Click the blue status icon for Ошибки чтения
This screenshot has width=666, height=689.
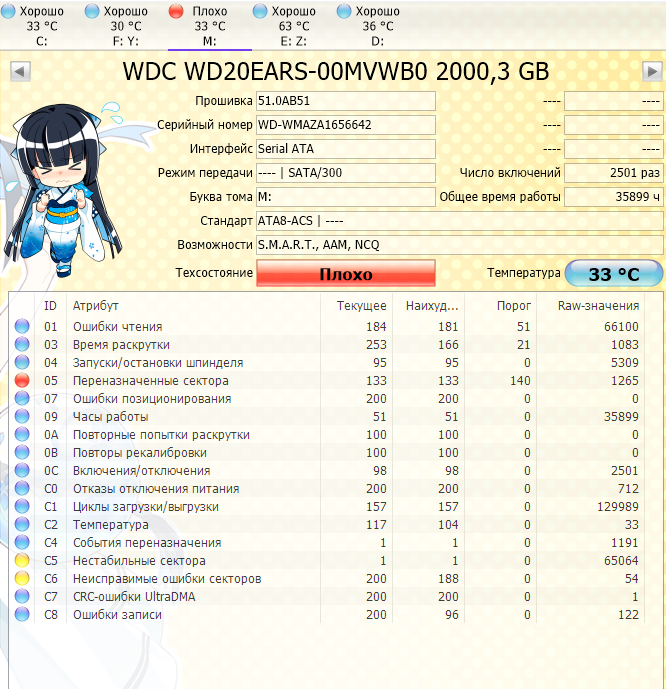[x=22, y=326]
